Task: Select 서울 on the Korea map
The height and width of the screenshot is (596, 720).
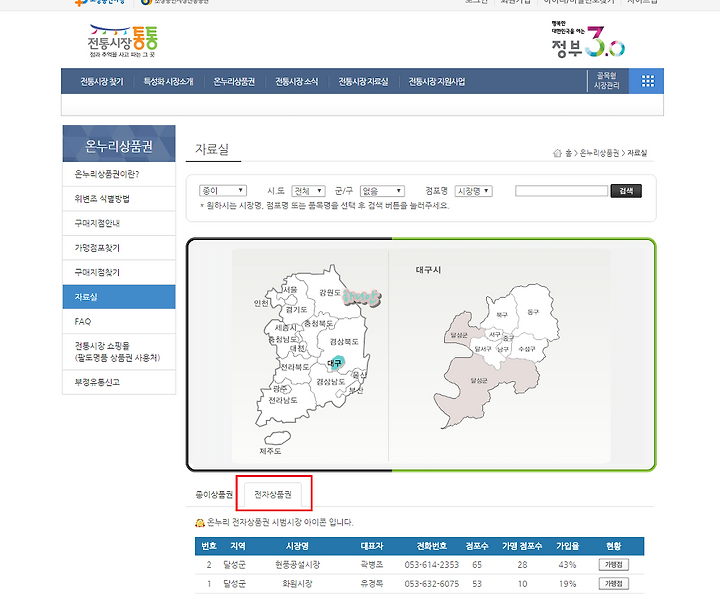Action: (x=290, y=290)
